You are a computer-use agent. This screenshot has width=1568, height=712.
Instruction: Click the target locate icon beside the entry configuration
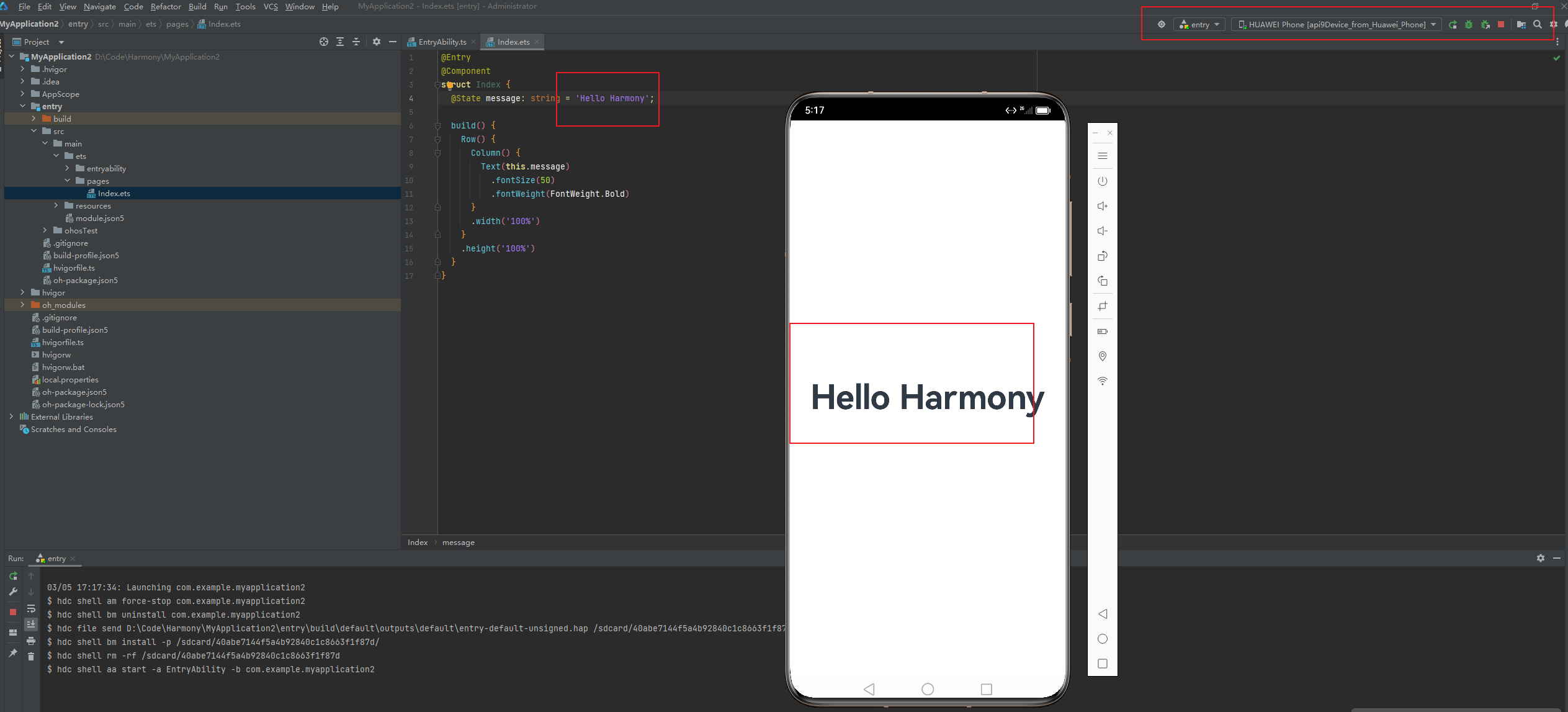(x=1162, y=25)
